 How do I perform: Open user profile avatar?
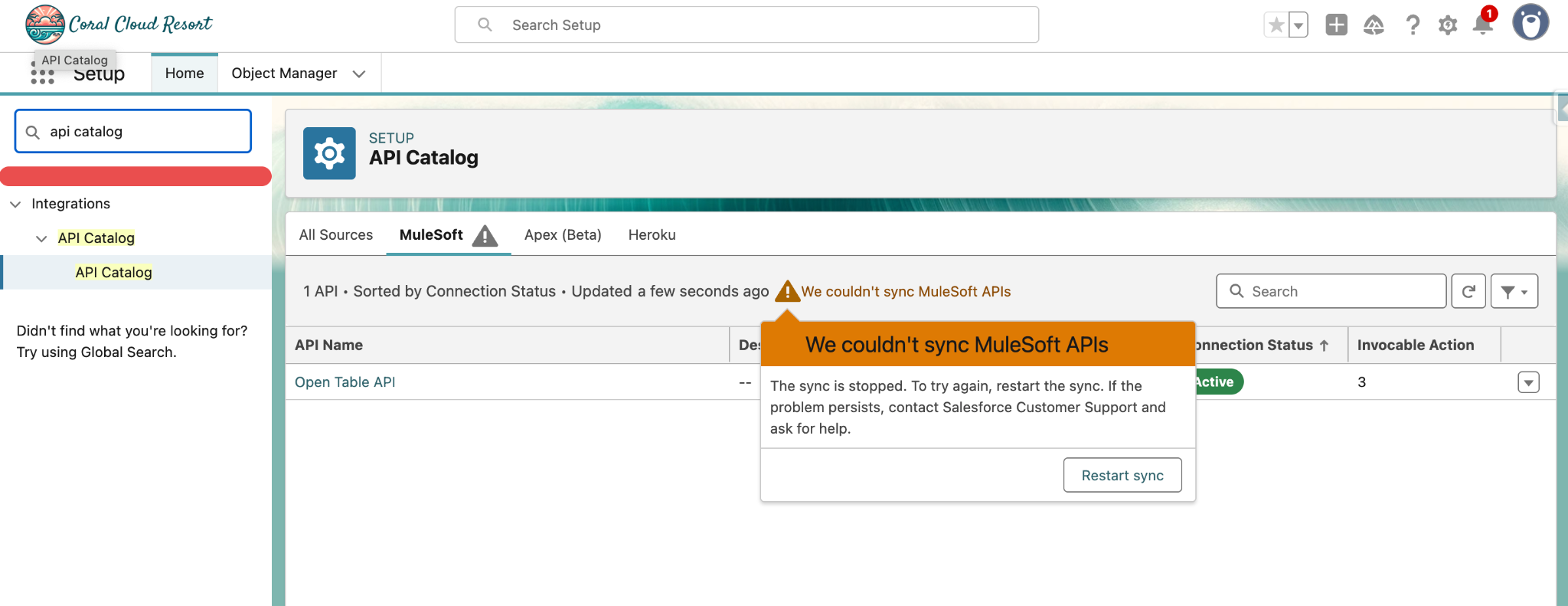click(1530, 23)
